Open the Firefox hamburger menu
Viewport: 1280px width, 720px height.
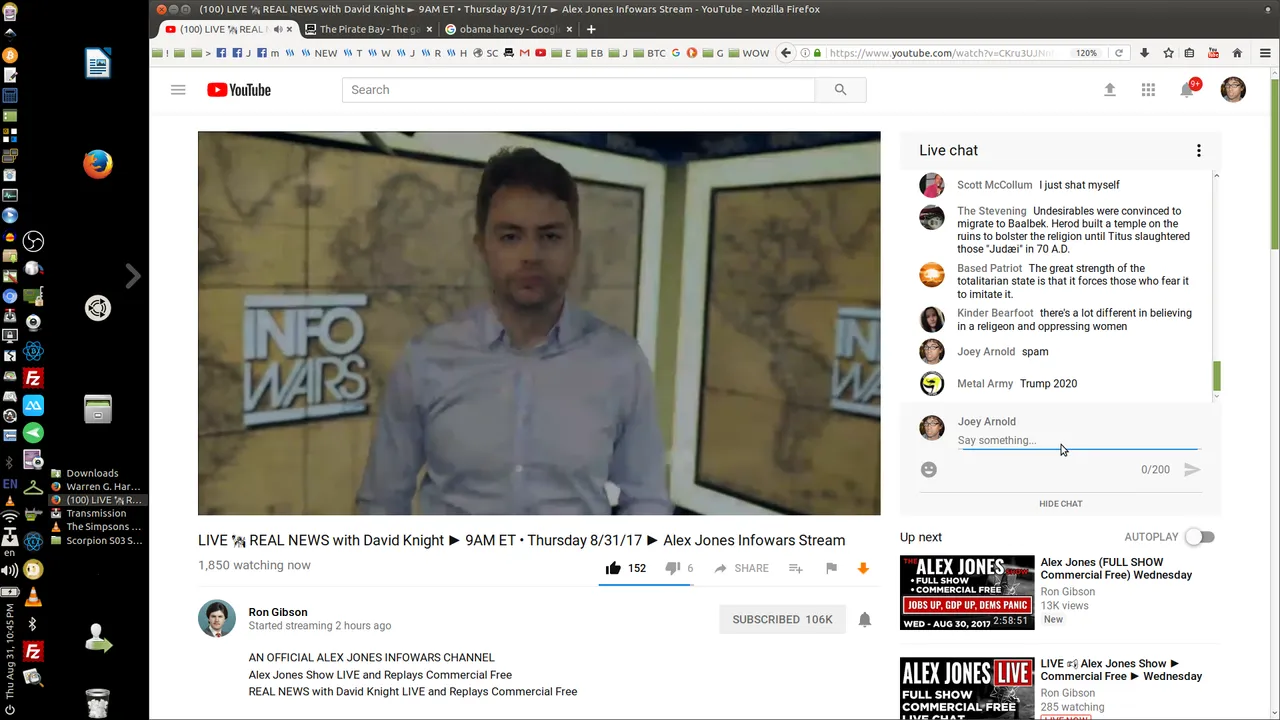tap(1264, 53)
